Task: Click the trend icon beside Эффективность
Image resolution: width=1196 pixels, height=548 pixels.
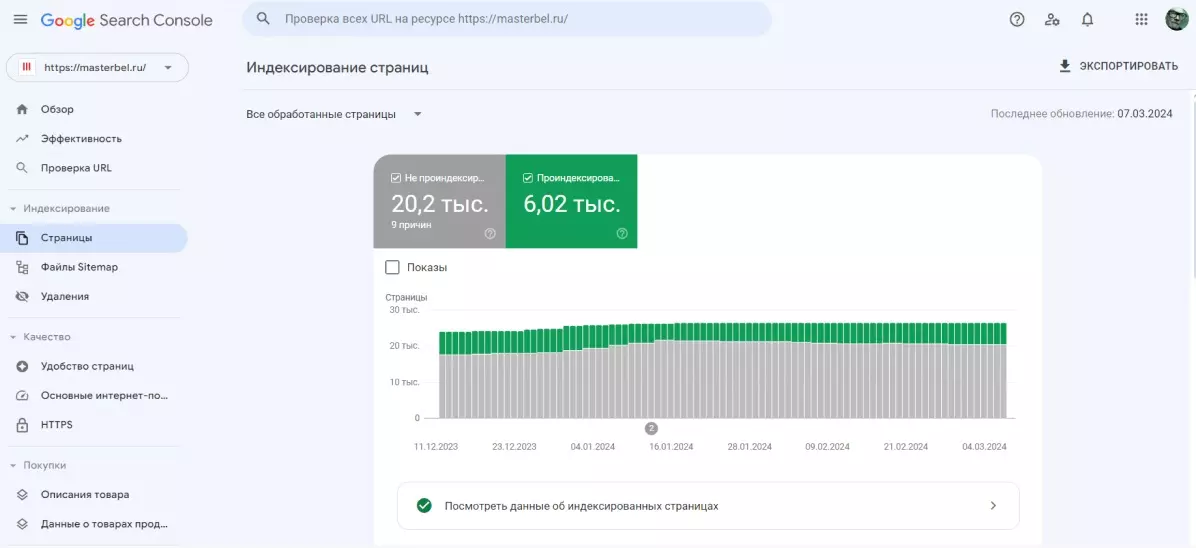Action: [x=22, y=139]
